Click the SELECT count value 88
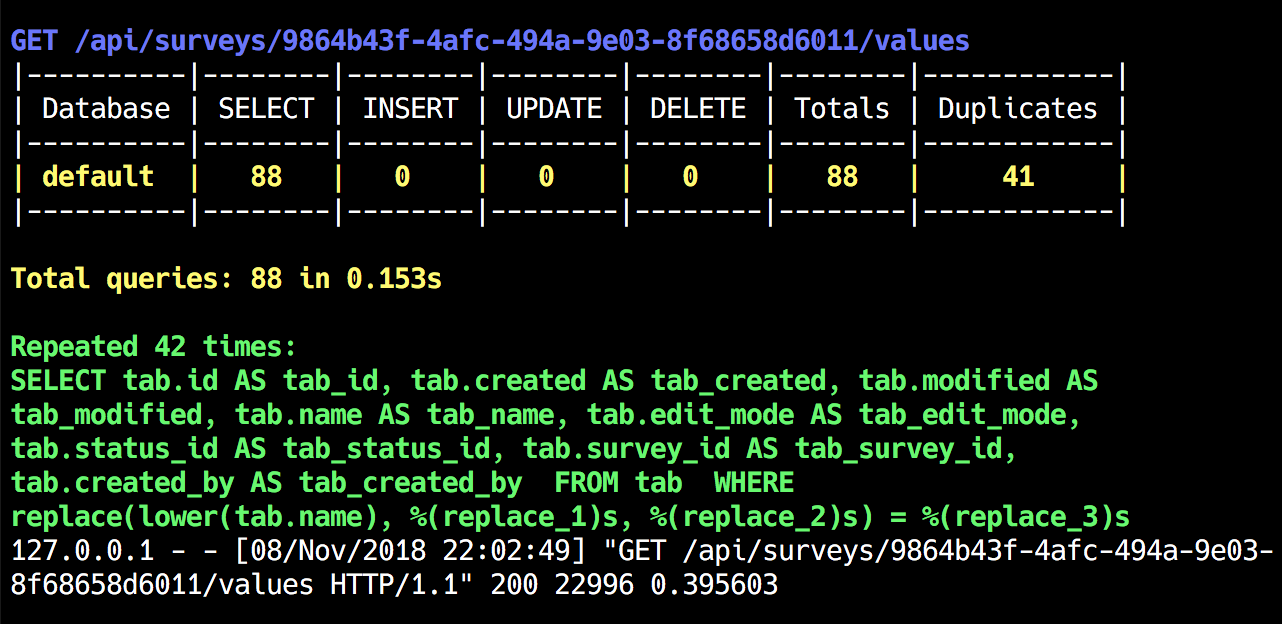 pyautogui.click(x=266, y=176)
